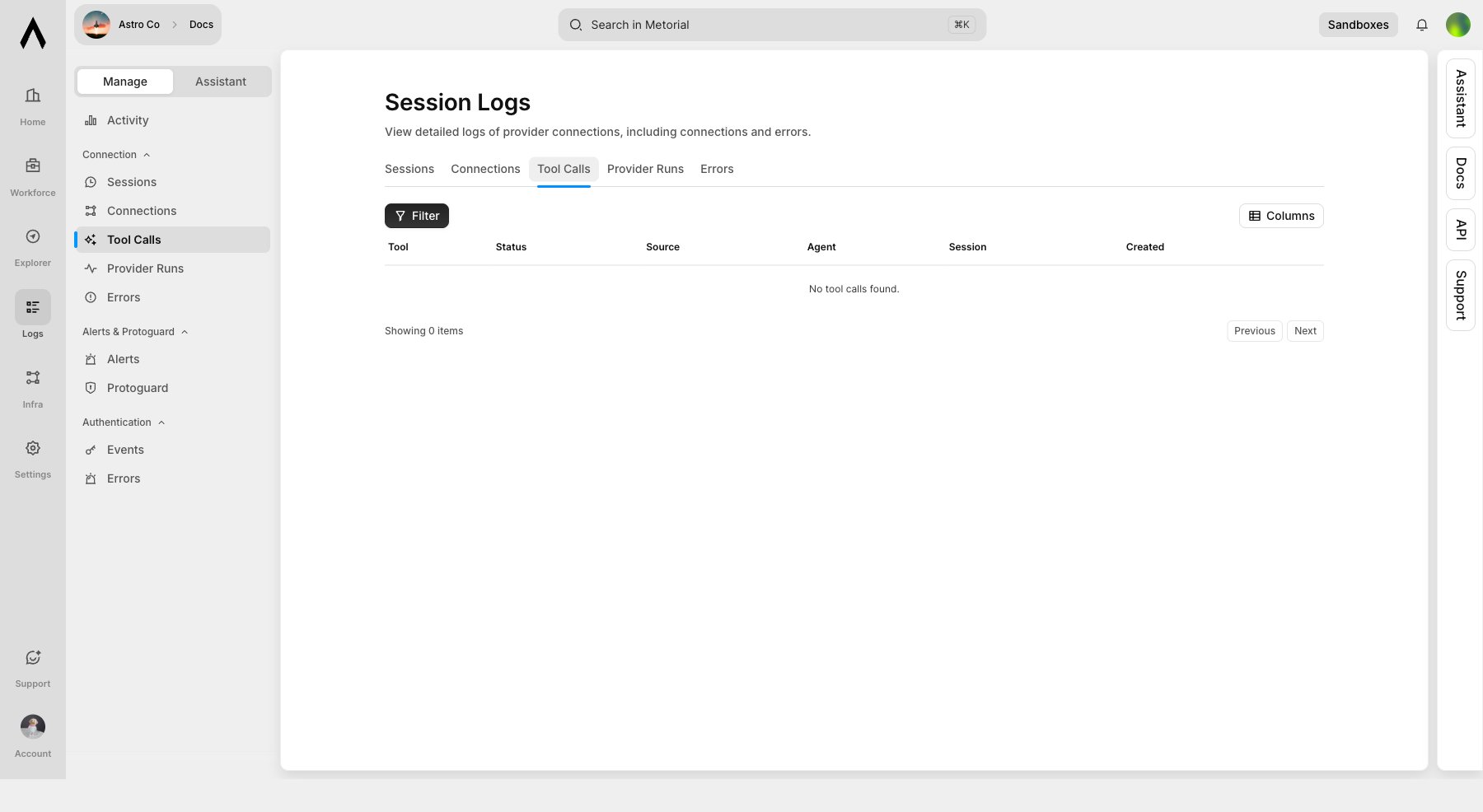The height and width of the screenshot is (812, 1483).
Task: Switch to the Provider Runs tab
Action: tap(645, 169)
